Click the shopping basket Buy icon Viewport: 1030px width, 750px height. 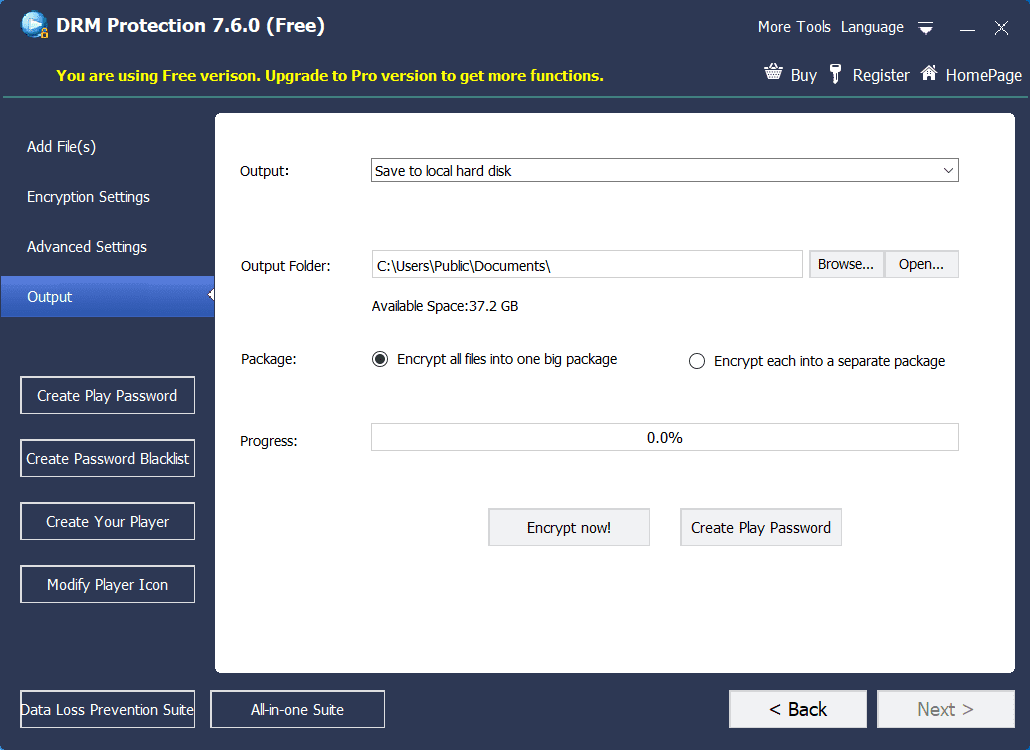(x=773, y=74)
